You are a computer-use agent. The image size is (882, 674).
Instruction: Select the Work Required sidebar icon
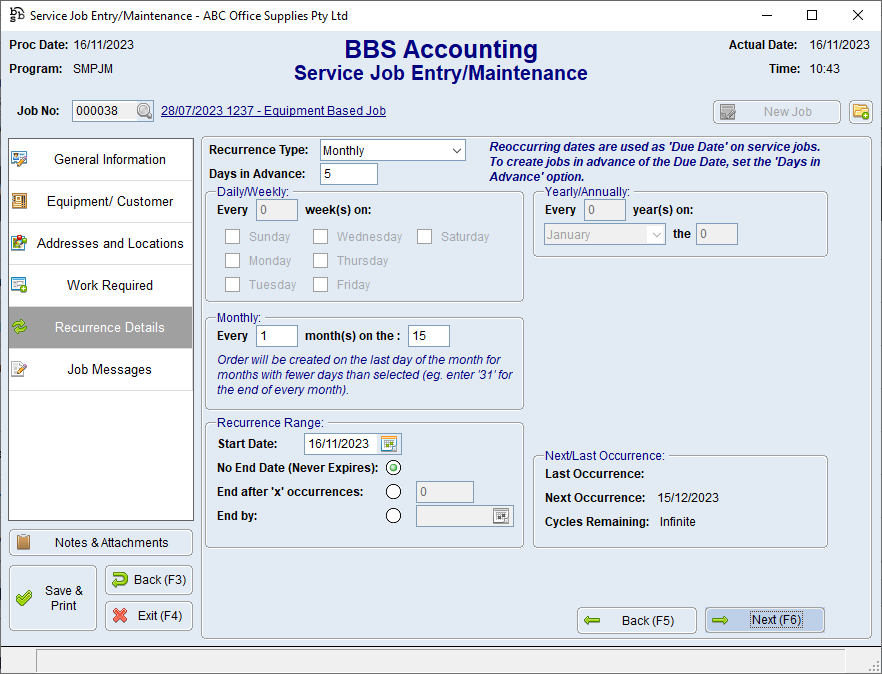[21, 285]
